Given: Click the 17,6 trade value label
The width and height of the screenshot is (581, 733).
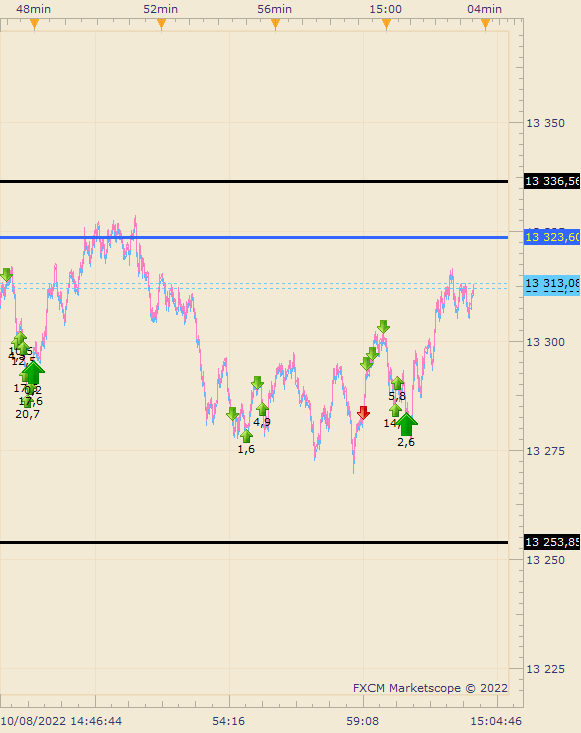Looking at the screenshot, I should [31, 401].
